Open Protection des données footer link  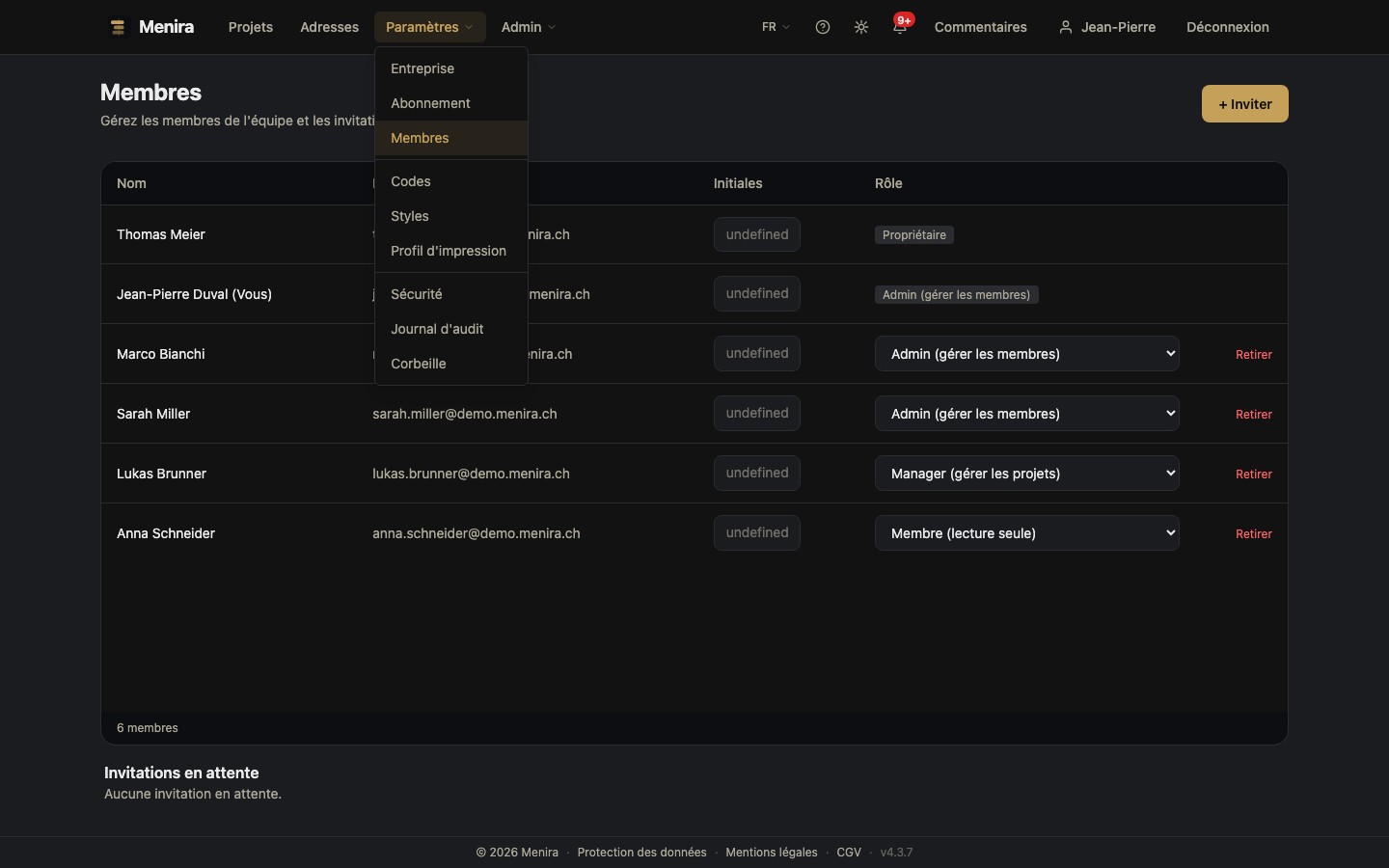641,853
